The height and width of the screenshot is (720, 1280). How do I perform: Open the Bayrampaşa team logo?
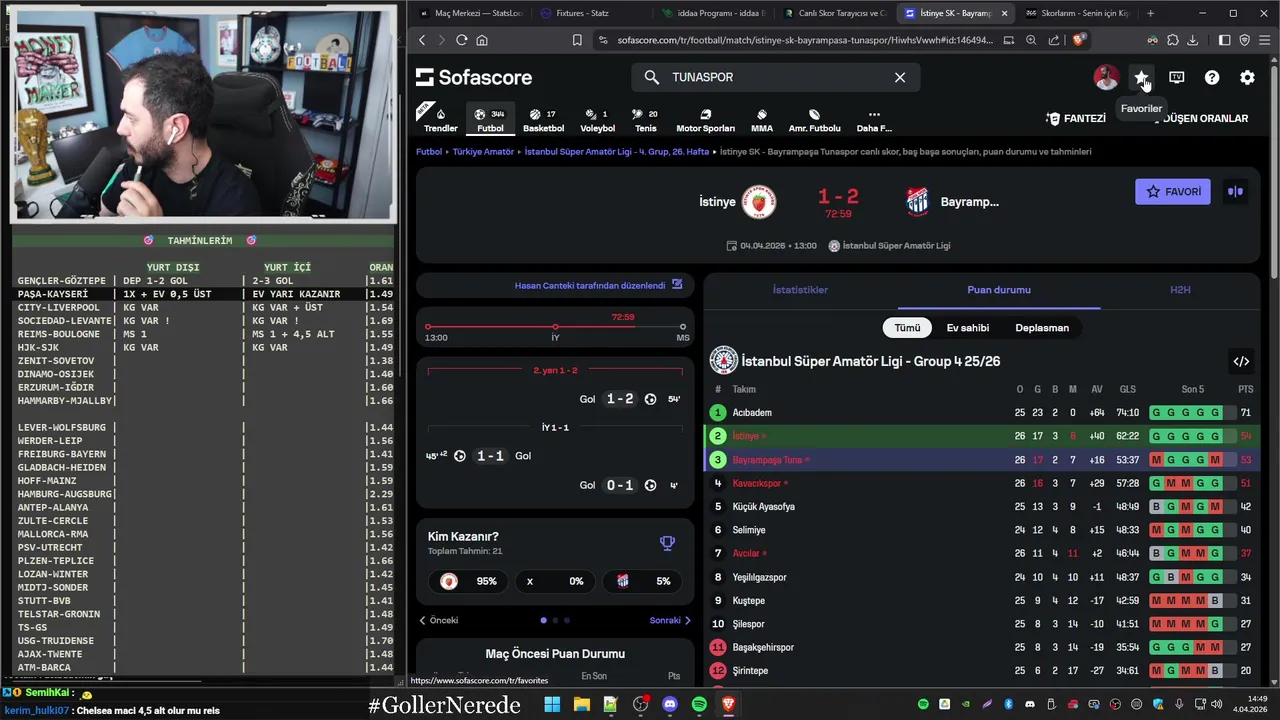(917, 202)
